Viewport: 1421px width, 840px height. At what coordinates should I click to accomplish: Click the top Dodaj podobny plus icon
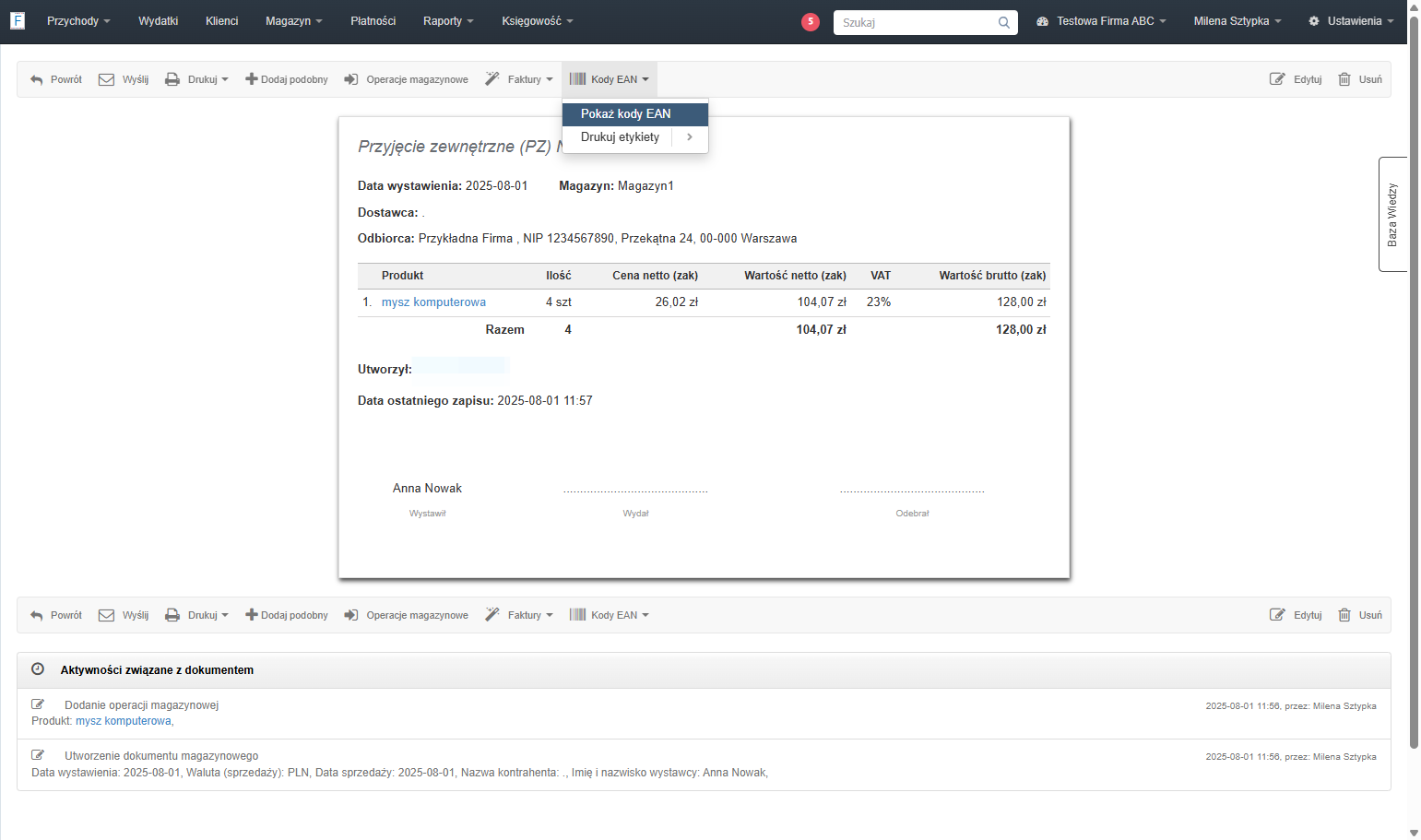click(251, 79)
